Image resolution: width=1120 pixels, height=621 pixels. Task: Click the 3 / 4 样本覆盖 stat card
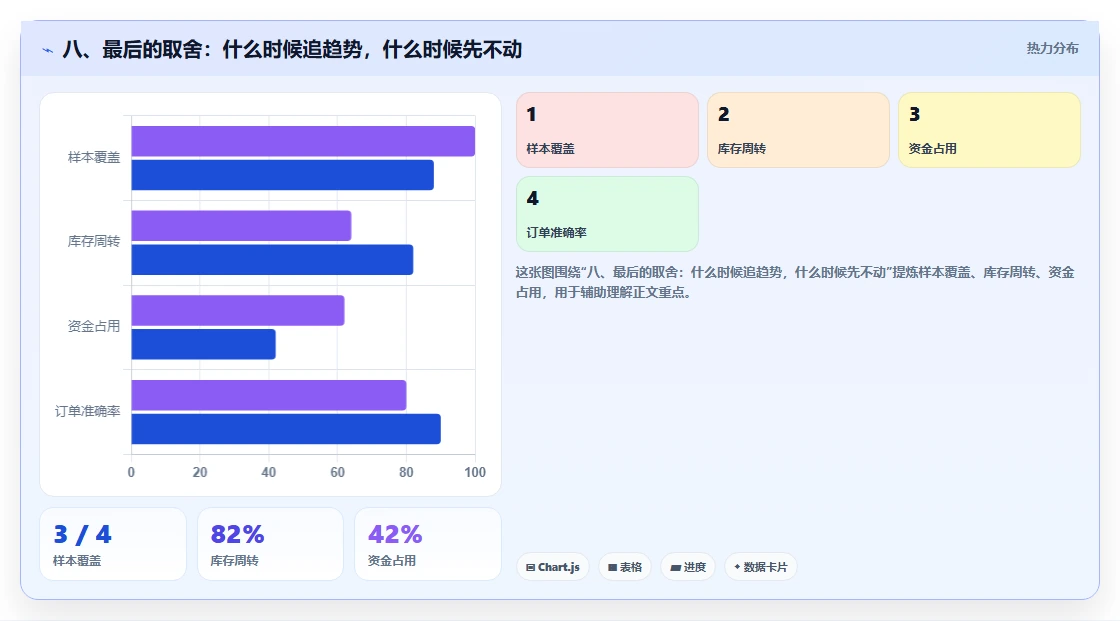pyautogui.click(x=113, y=544)
